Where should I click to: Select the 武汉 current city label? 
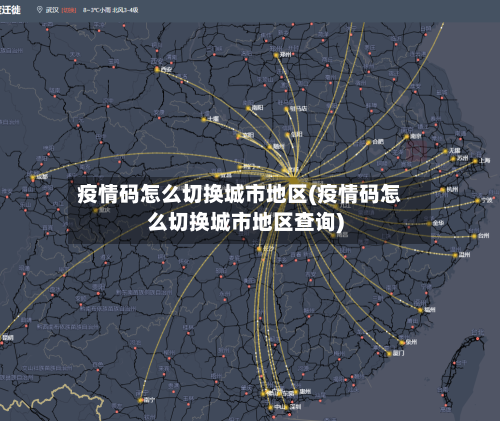52,10
